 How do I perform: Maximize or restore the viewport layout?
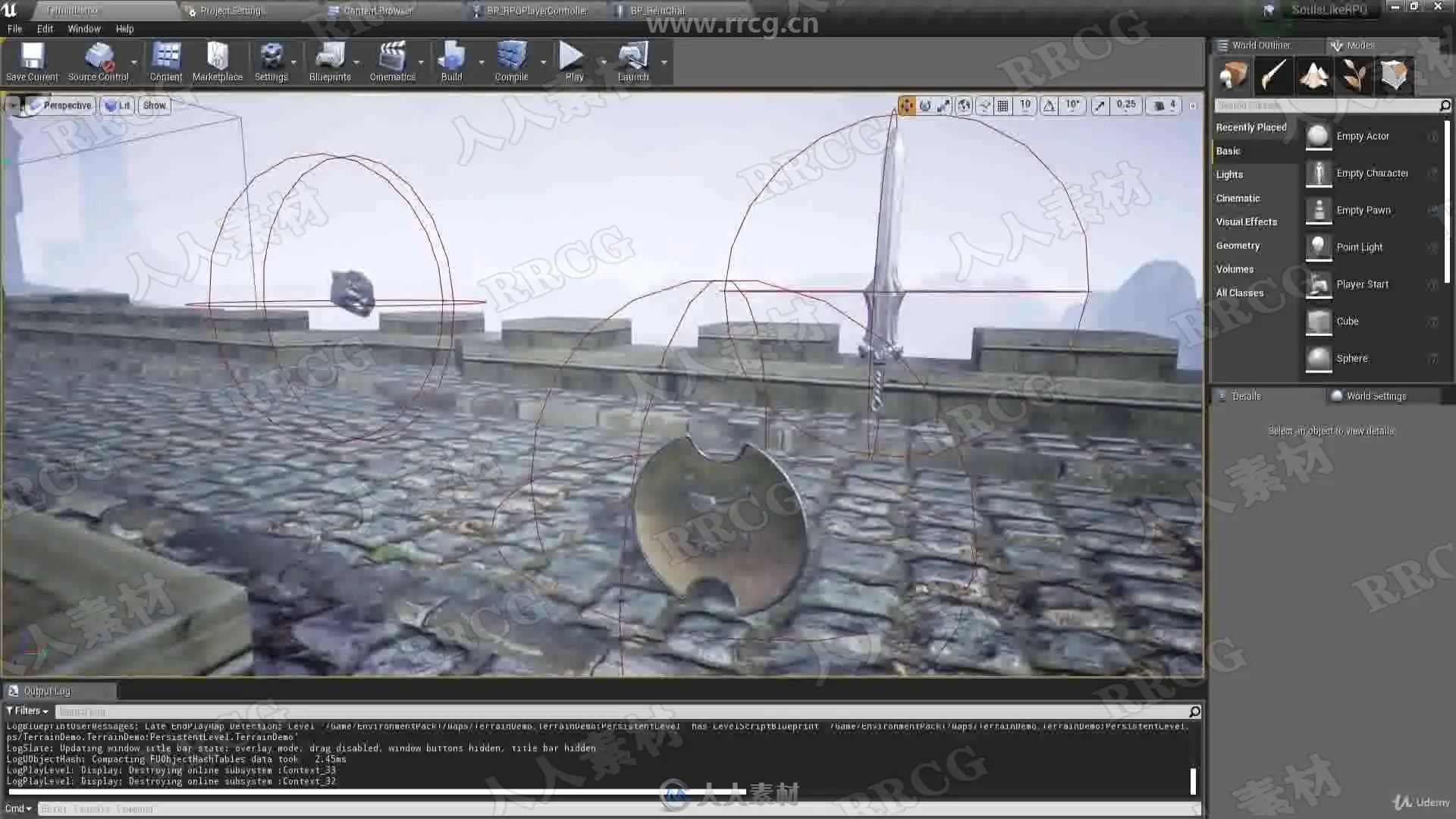click(x=1193, y=106)
